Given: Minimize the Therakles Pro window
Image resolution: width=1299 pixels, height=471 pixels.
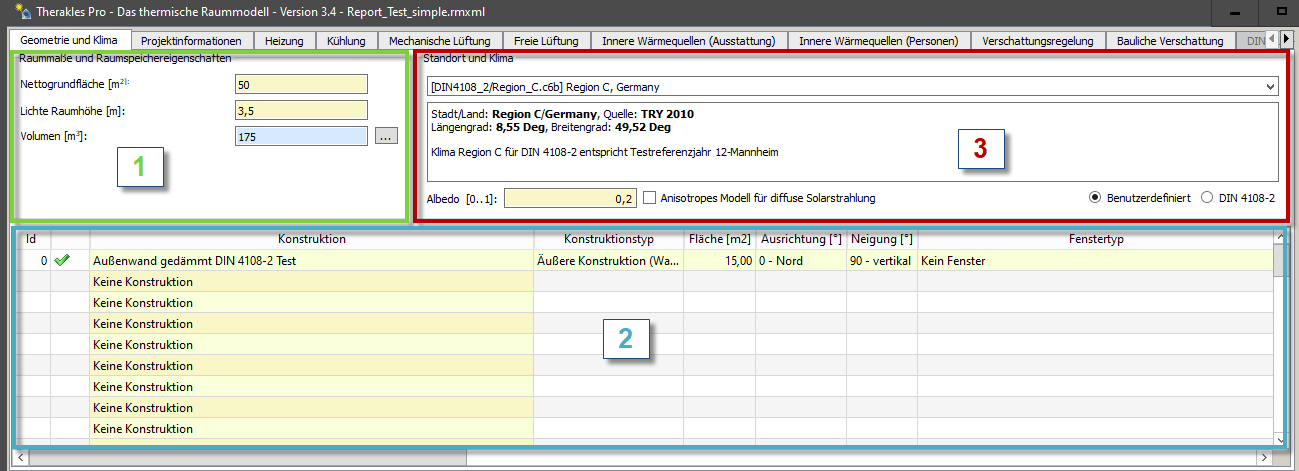Looking at the screenshot, I should click(1237, 11).
